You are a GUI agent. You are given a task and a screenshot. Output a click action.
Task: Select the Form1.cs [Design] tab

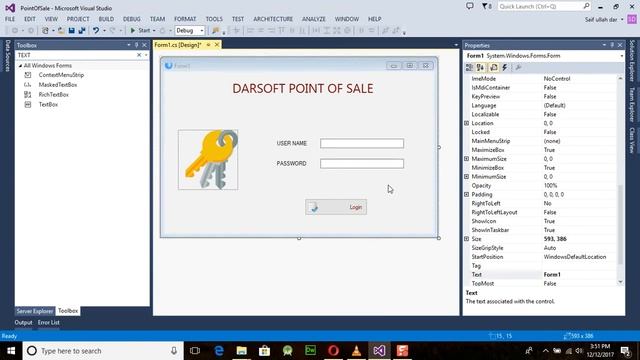coord(178,45)
